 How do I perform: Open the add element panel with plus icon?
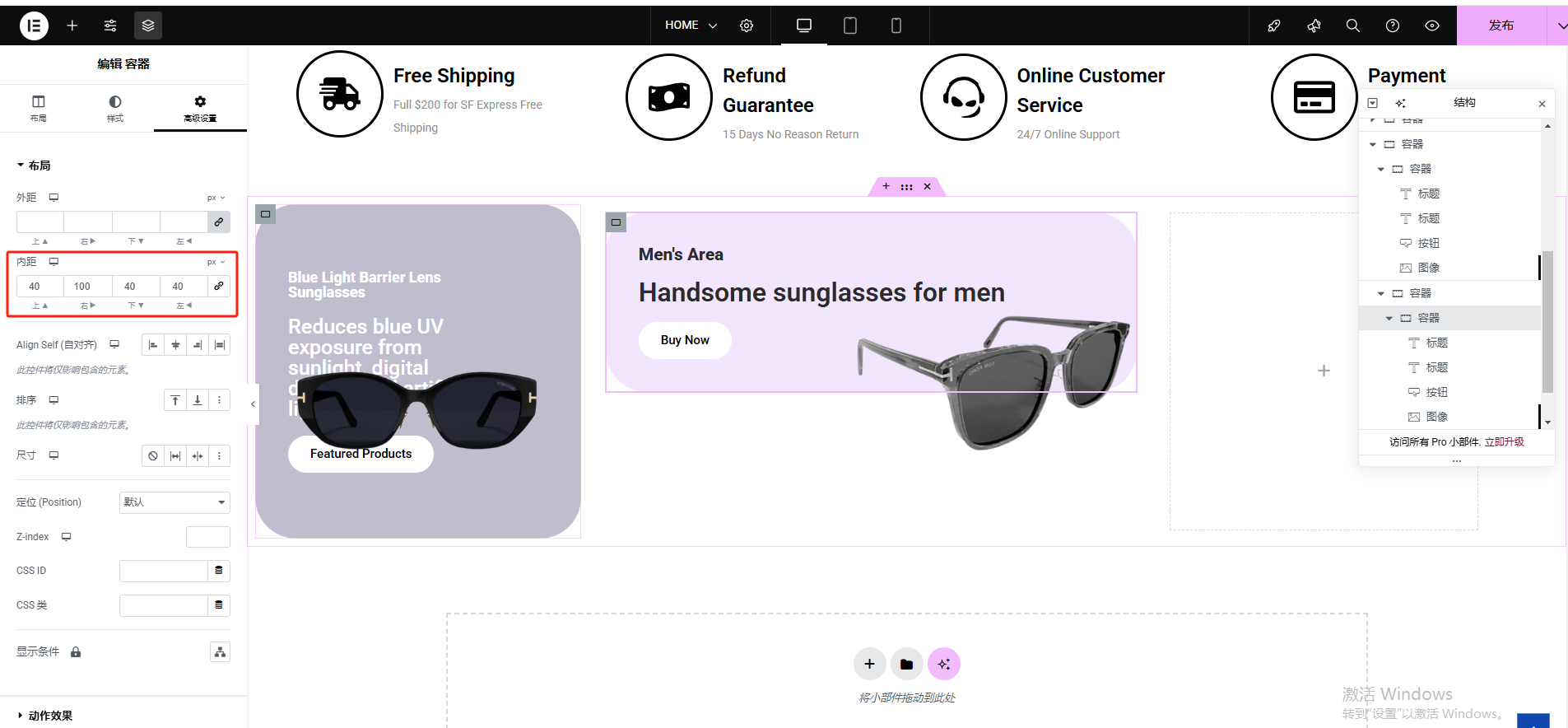(72, 26)
